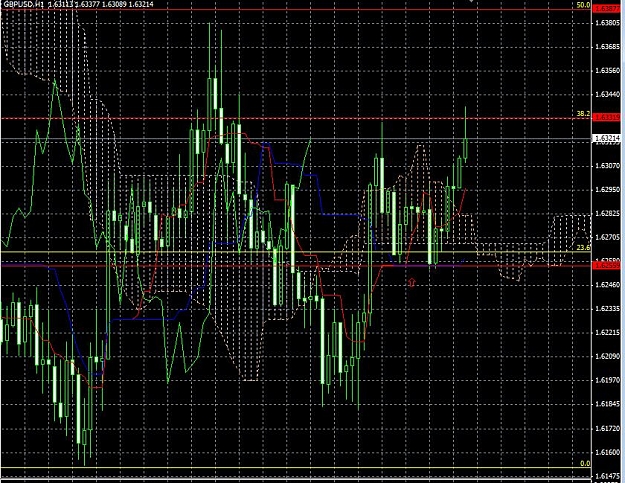The width and height of the screenshot is (625, 483).
Task: Click price axis value 1.61845
Action: click(x=607, y=404)
